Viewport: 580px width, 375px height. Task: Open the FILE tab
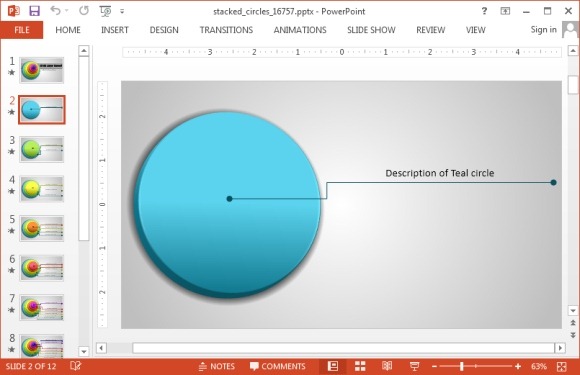coord(22,30)
